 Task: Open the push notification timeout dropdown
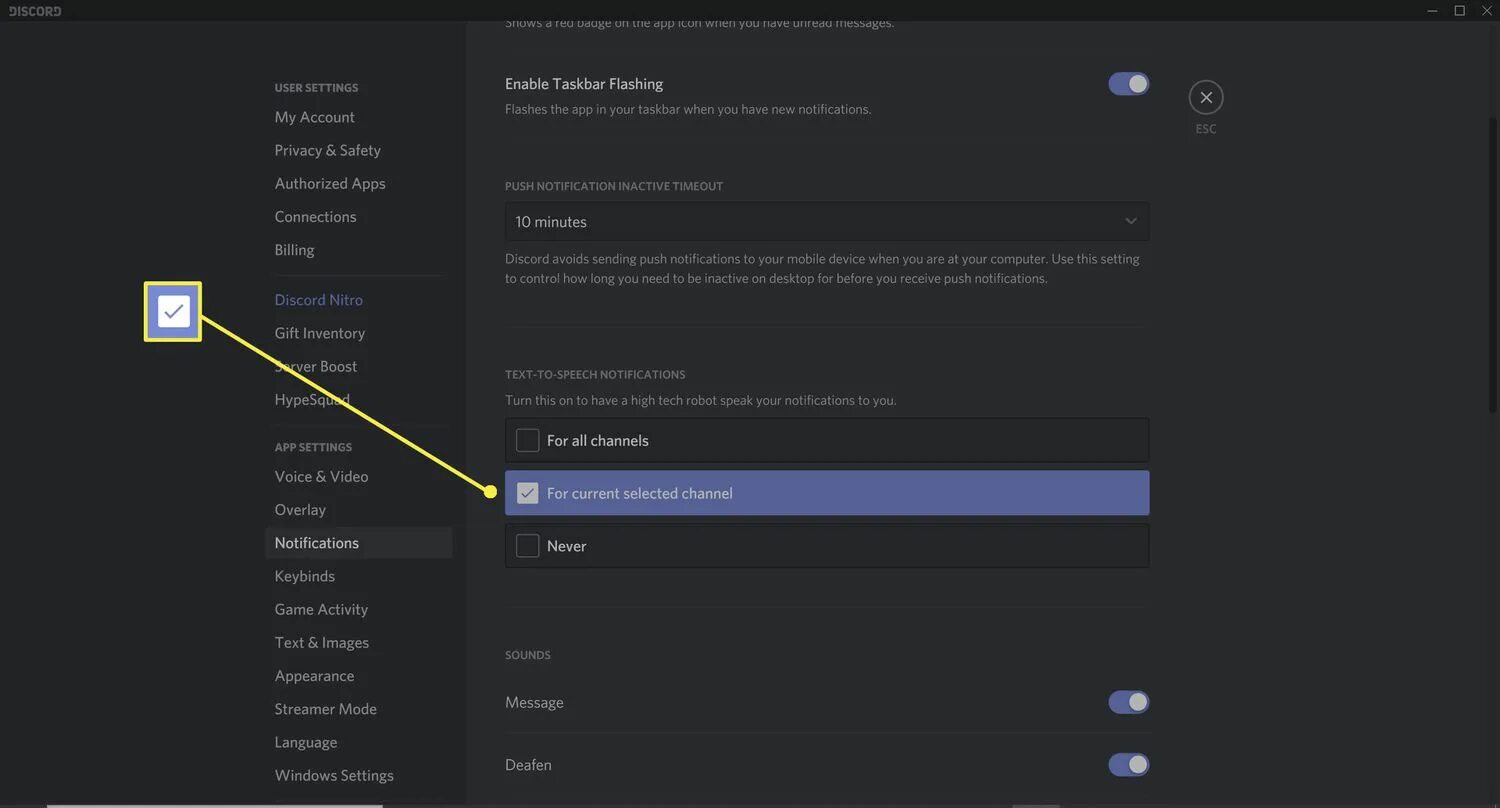(x=827, y=221)
